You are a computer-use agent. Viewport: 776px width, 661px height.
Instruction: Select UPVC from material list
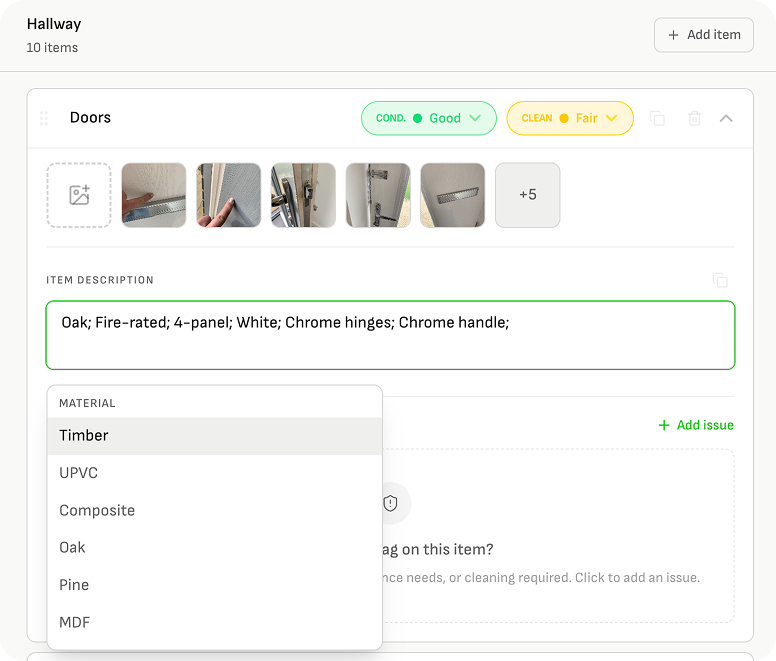coord(215,473)
